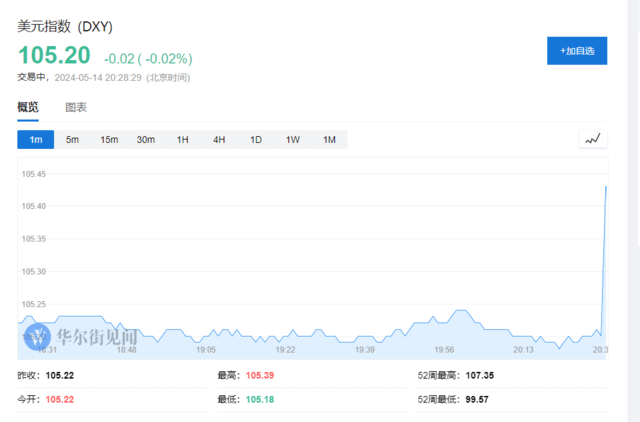Switch chart to 1H timeframe
Image resolution: width=640 pixels, height=422 pixels.
(182, 140)
